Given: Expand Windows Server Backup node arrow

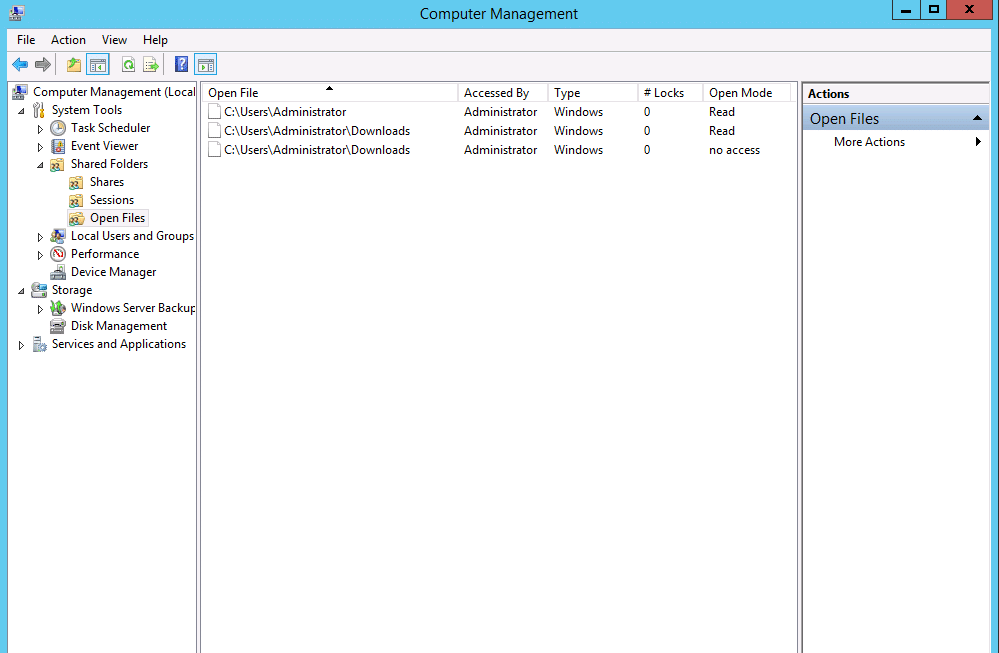Looking at the screenshot, I should pos(40,309).
